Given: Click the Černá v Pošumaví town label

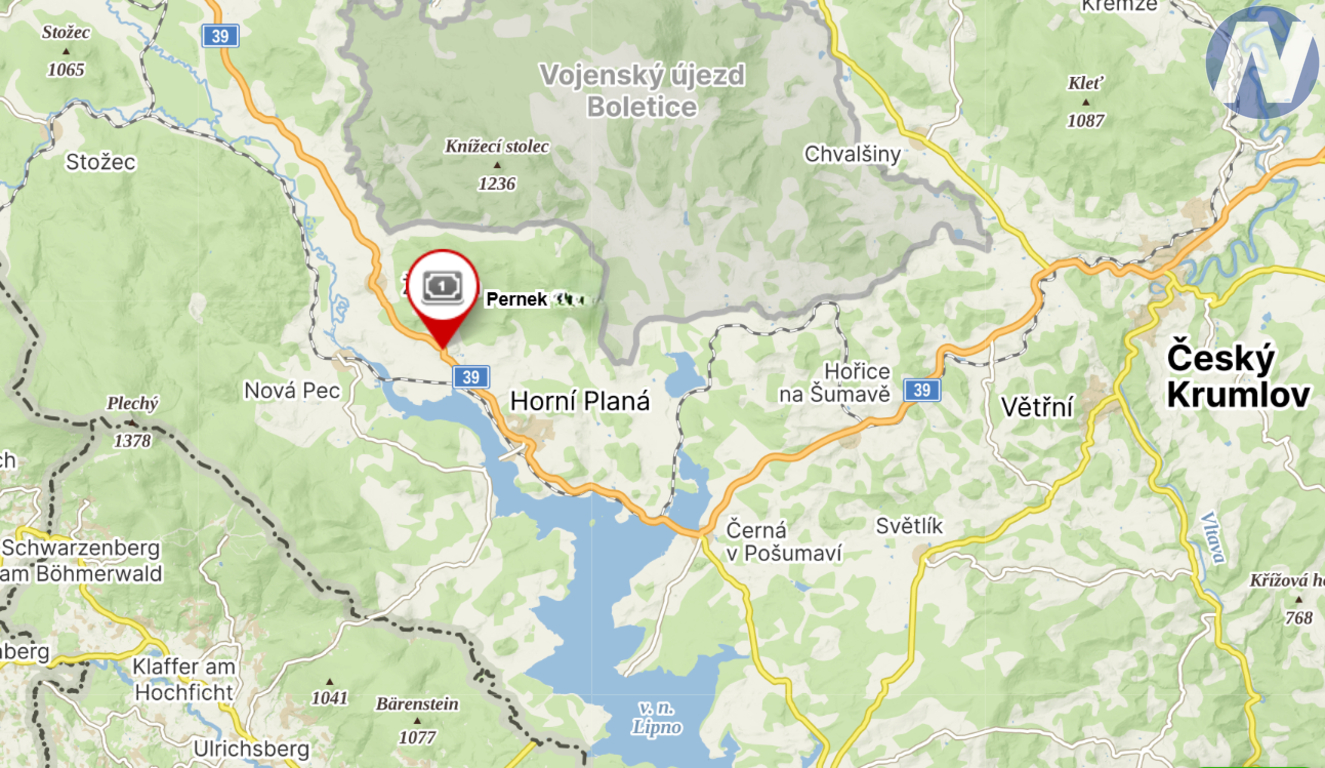Looking at the screenshot, I should (x=785, y=540).
